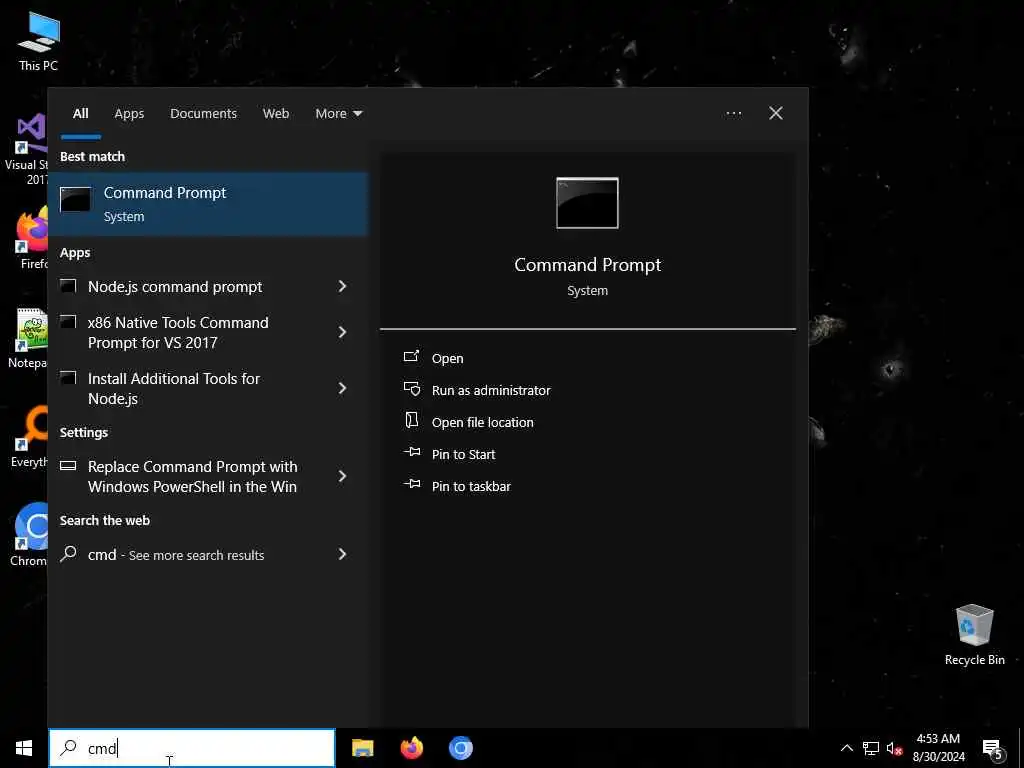This screenshot has width=1024, height=768.
Task: Click the Open action icon
Action: [411, 356]
